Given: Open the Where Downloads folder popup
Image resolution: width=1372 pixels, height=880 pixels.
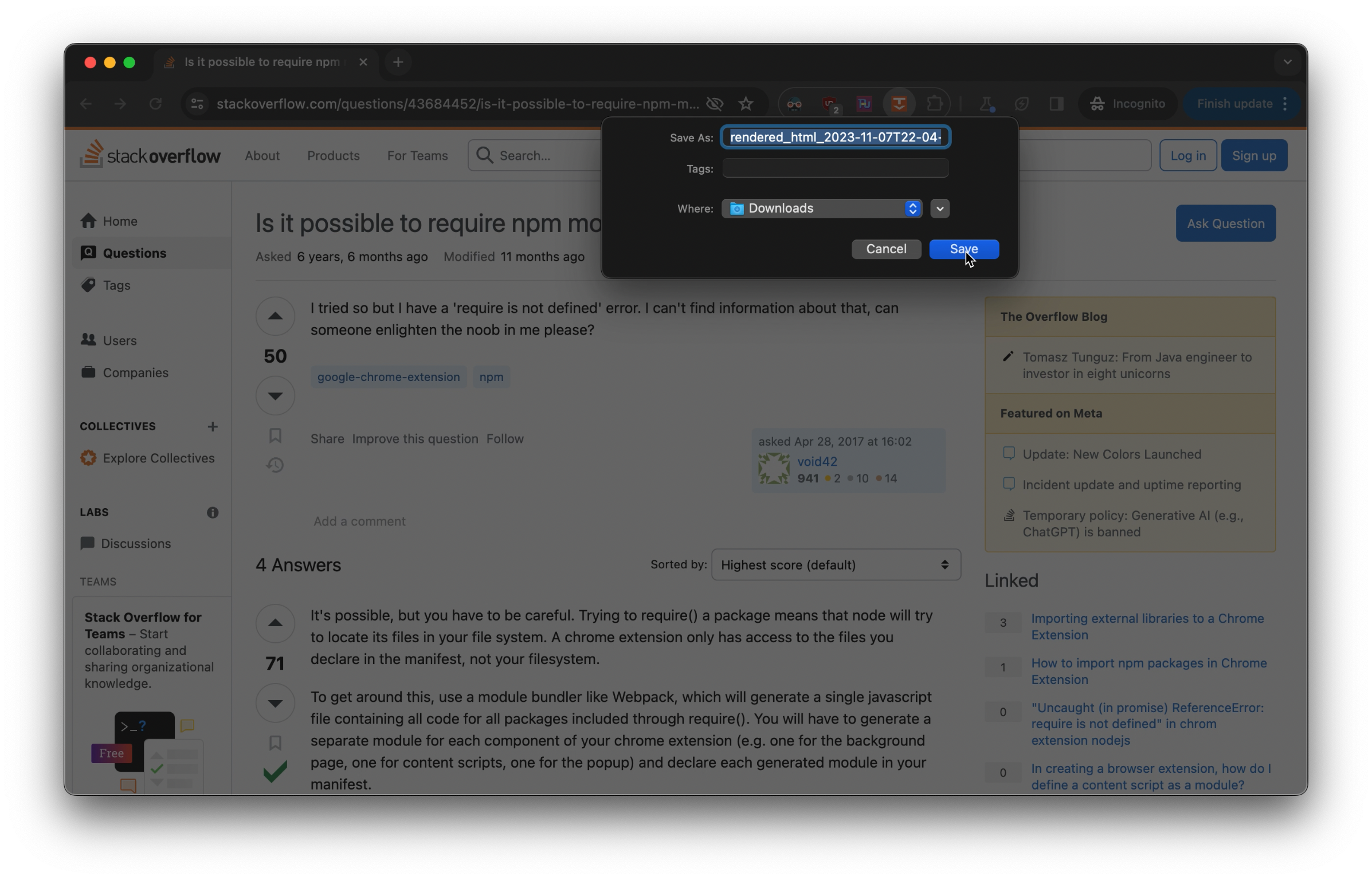Looking at the screenshot, I should [x=822, y=209].
